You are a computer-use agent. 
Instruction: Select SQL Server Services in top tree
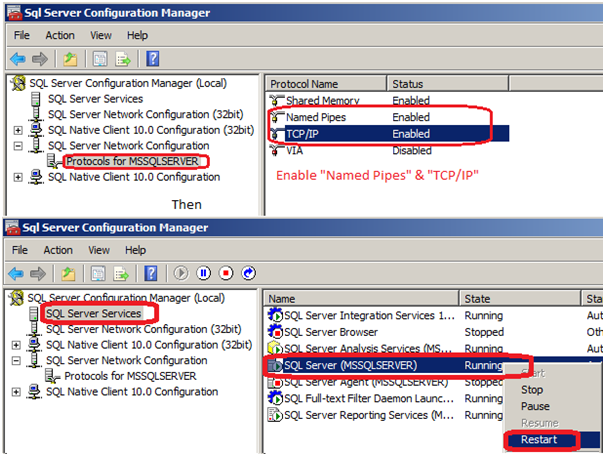point(95,99)
